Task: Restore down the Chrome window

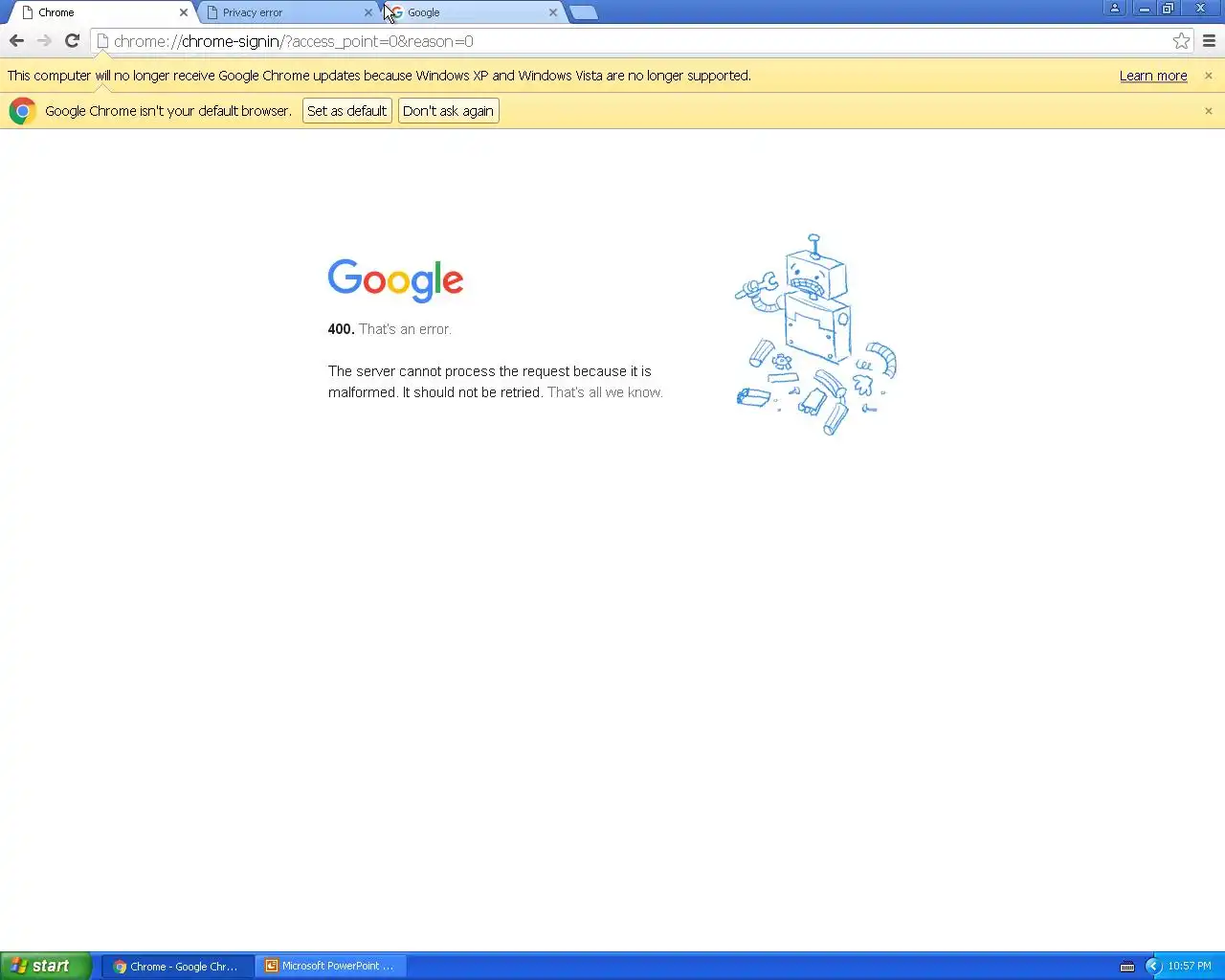Action: (1168, 8)
